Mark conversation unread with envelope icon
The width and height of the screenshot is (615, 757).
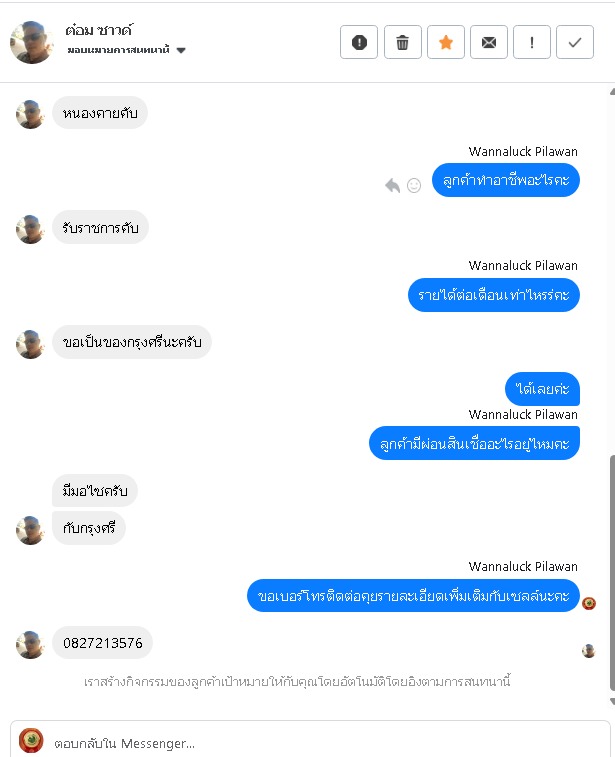click(489, 42)
